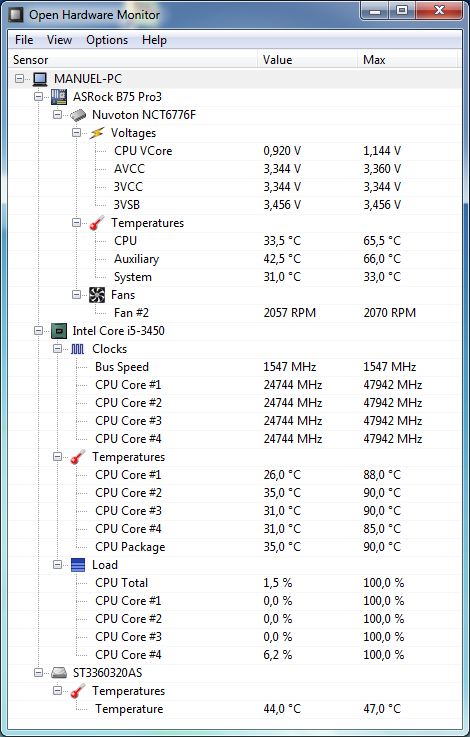470x737 pixels.
Task: Click the Intel Core i5-3450 processor icon
Action: (x=59, y=331)
